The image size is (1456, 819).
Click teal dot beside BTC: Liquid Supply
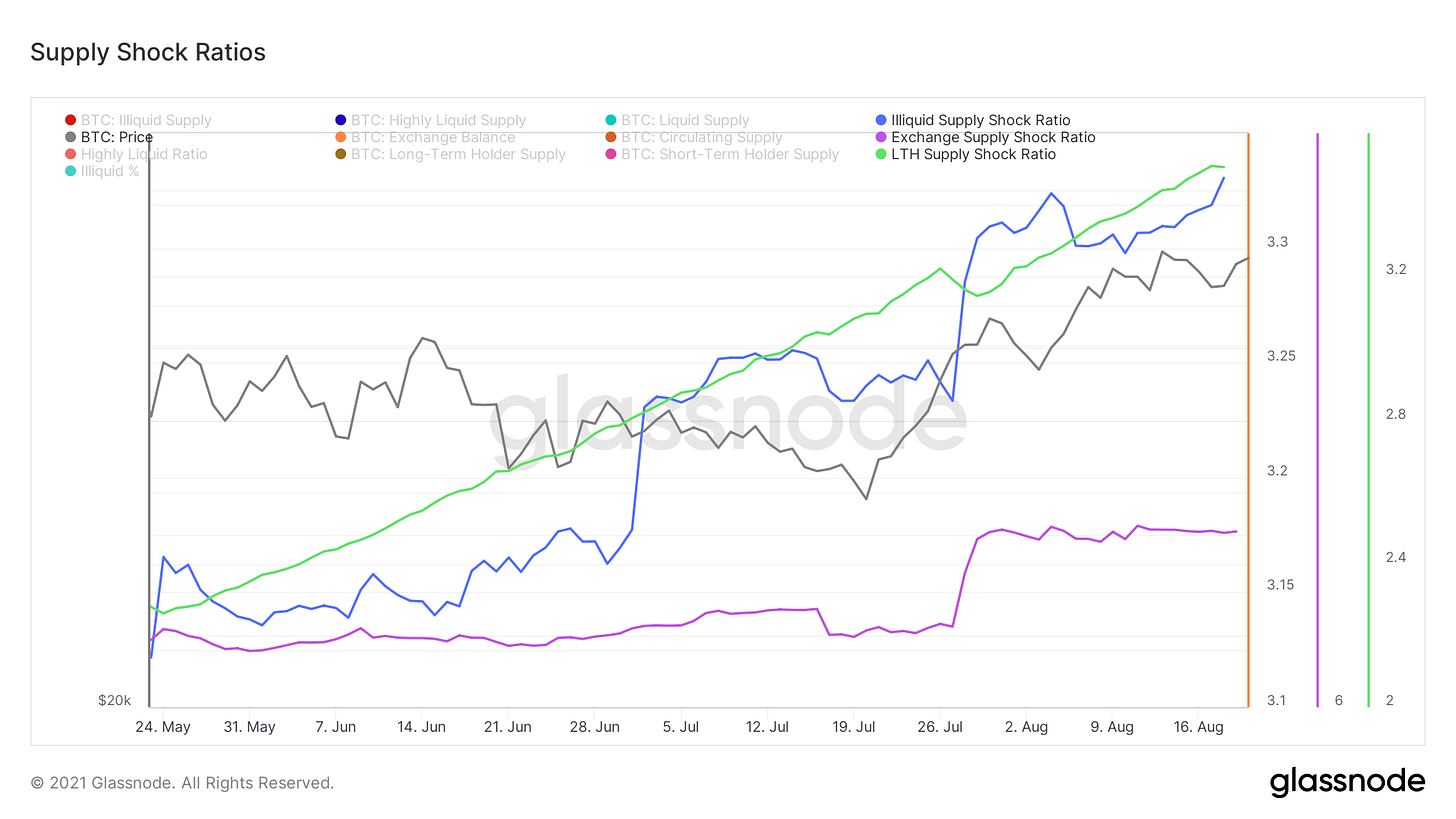611,120
